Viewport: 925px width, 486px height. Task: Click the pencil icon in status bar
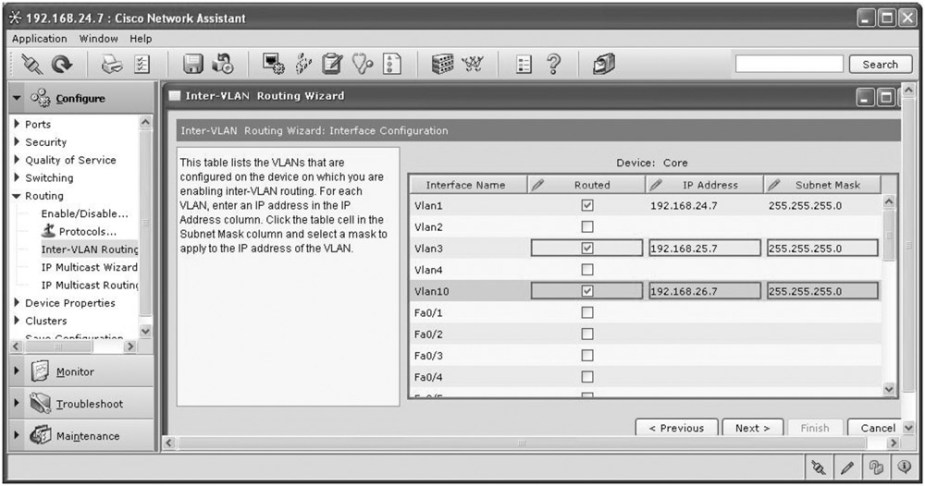847,468
